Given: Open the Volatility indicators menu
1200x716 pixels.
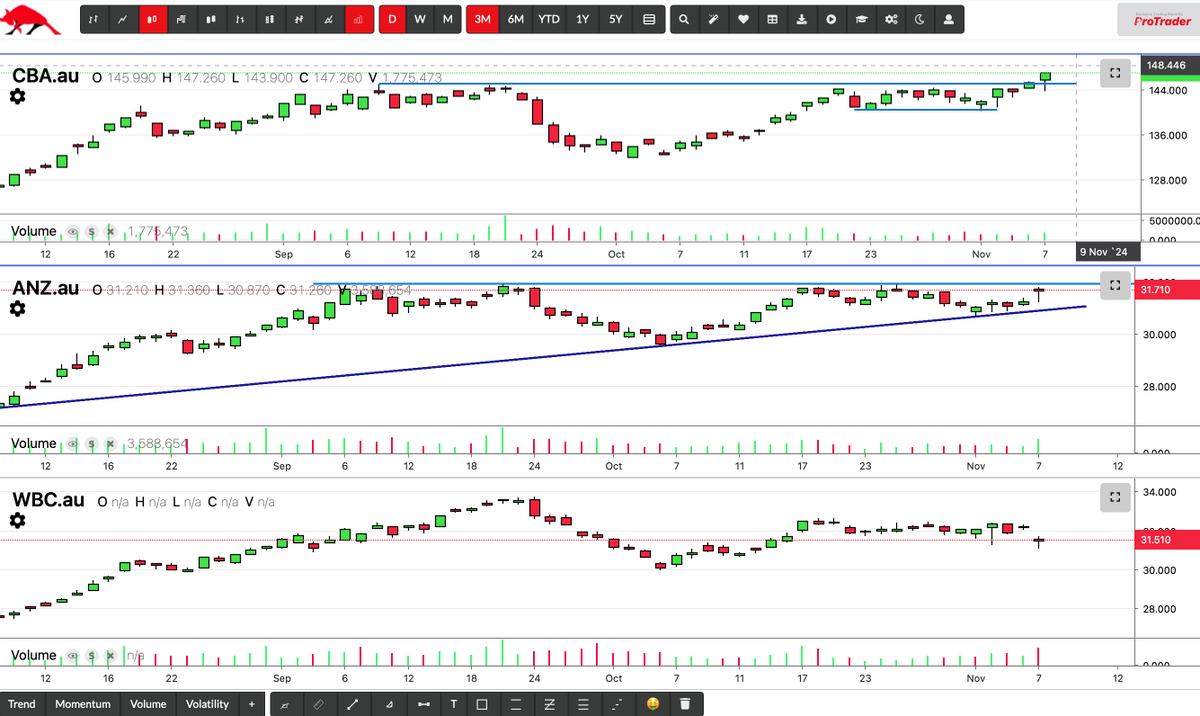Looking at the screenshot, I should coord(207,704).
